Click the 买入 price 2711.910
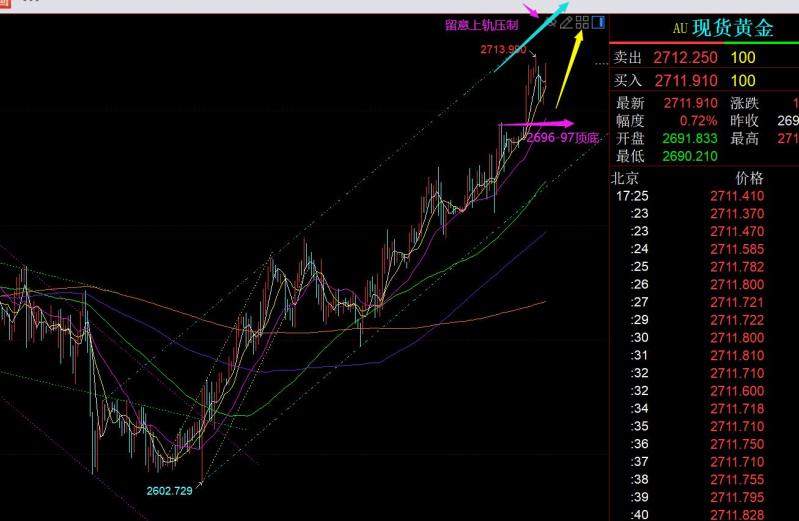 [x=686, y=81]
